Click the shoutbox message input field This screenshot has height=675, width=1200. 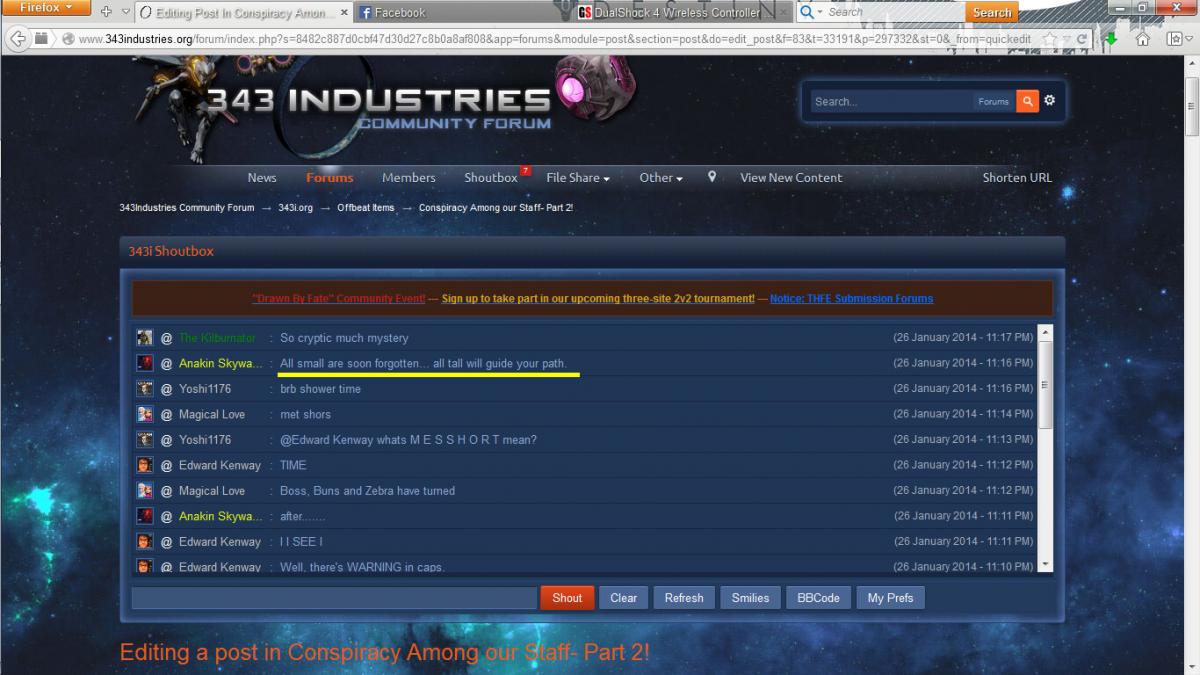click(x=334, y=598)
